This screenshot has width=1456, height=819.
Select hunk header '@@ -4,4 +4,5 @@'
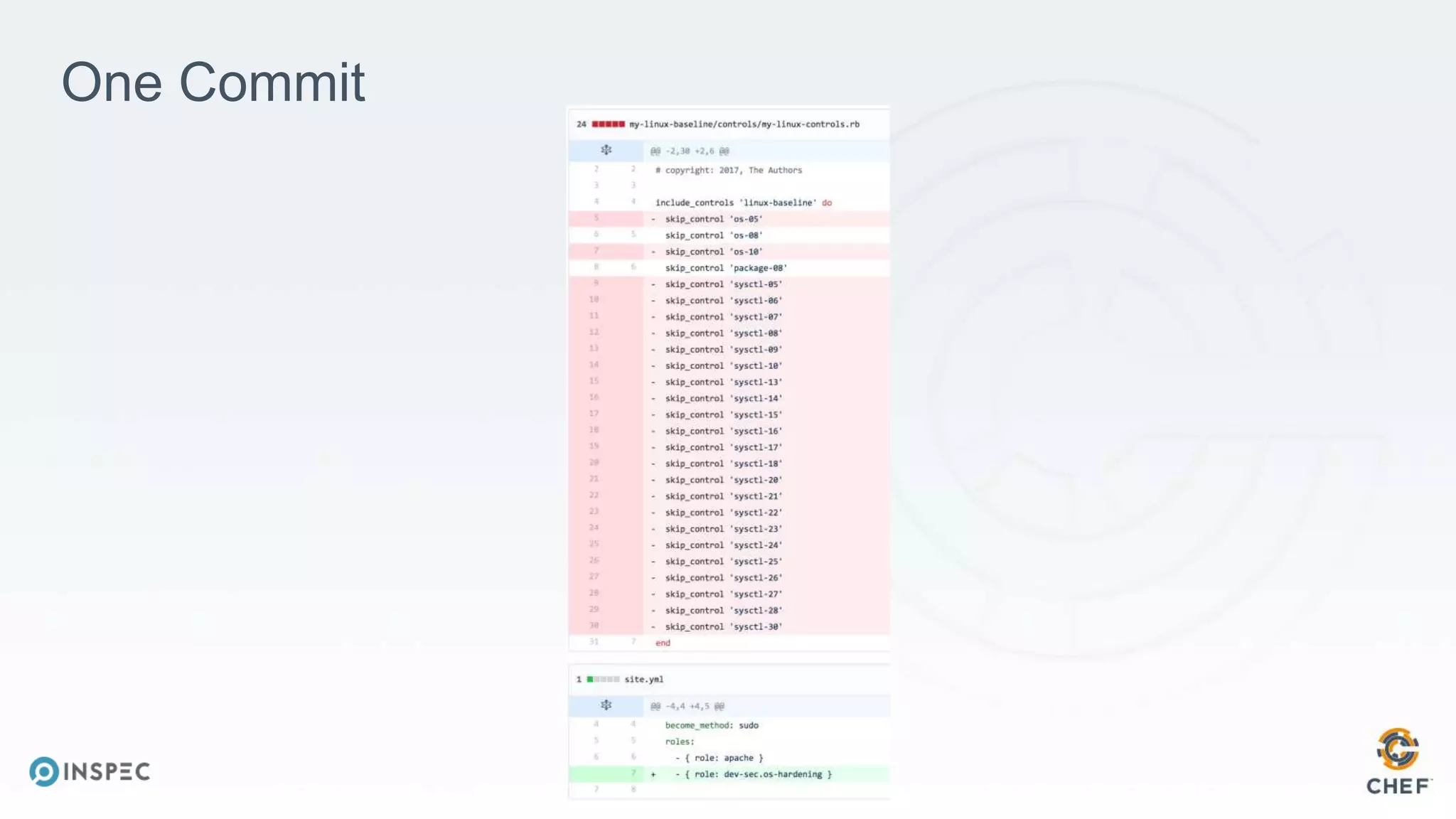click(x=687, y=707)
